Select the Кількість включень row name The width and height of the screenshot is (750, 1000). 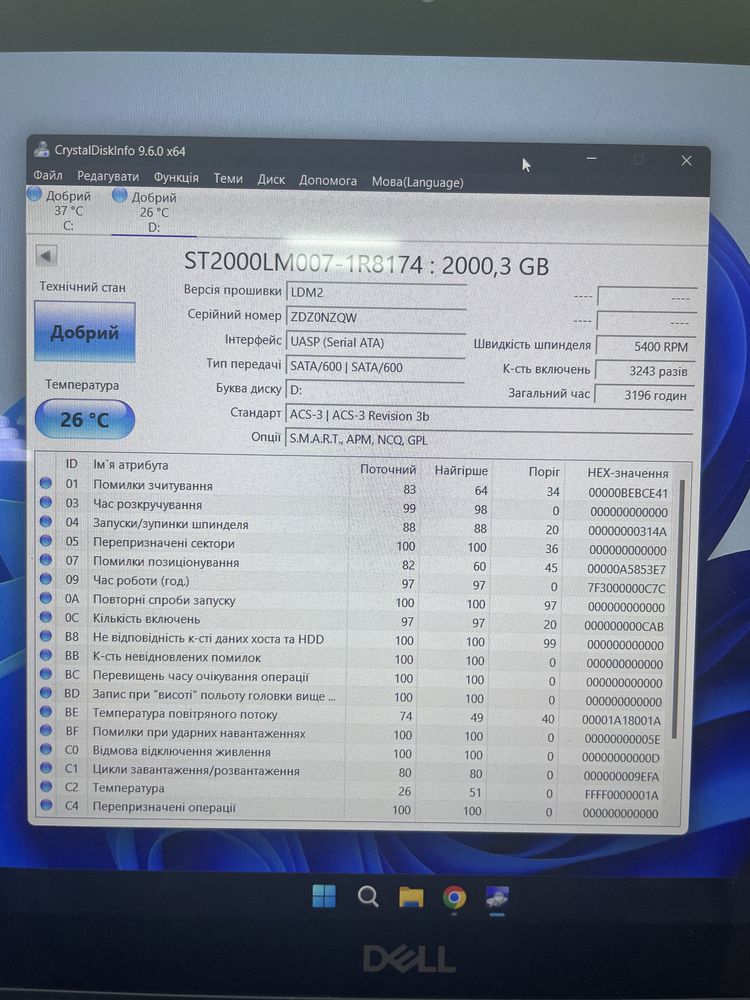[x=147, y=619]
